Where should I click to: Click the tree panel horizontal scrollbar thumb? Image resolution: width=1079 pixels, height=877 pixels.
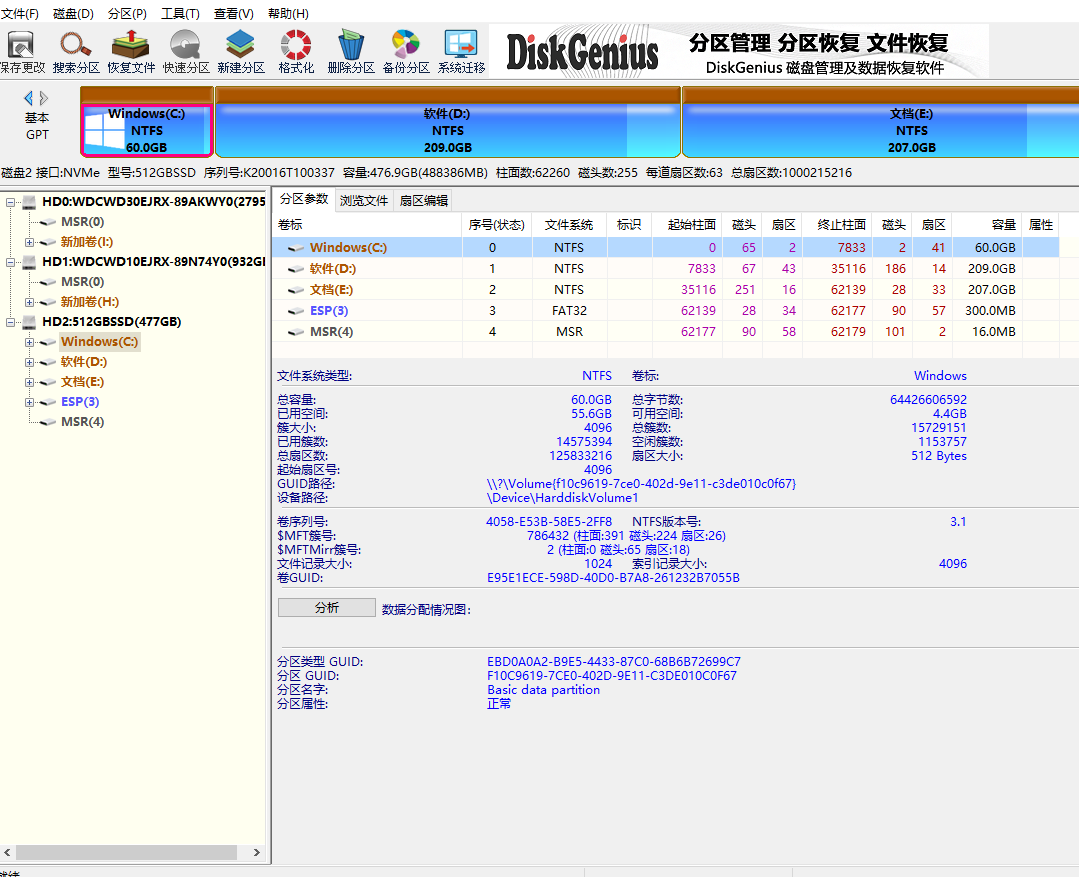[126, 852]
